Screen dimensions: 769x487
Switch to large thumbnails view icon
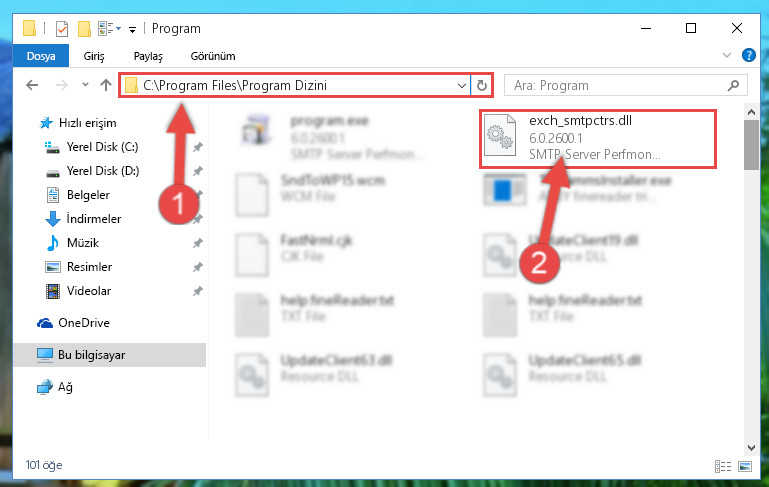(744, 466)
